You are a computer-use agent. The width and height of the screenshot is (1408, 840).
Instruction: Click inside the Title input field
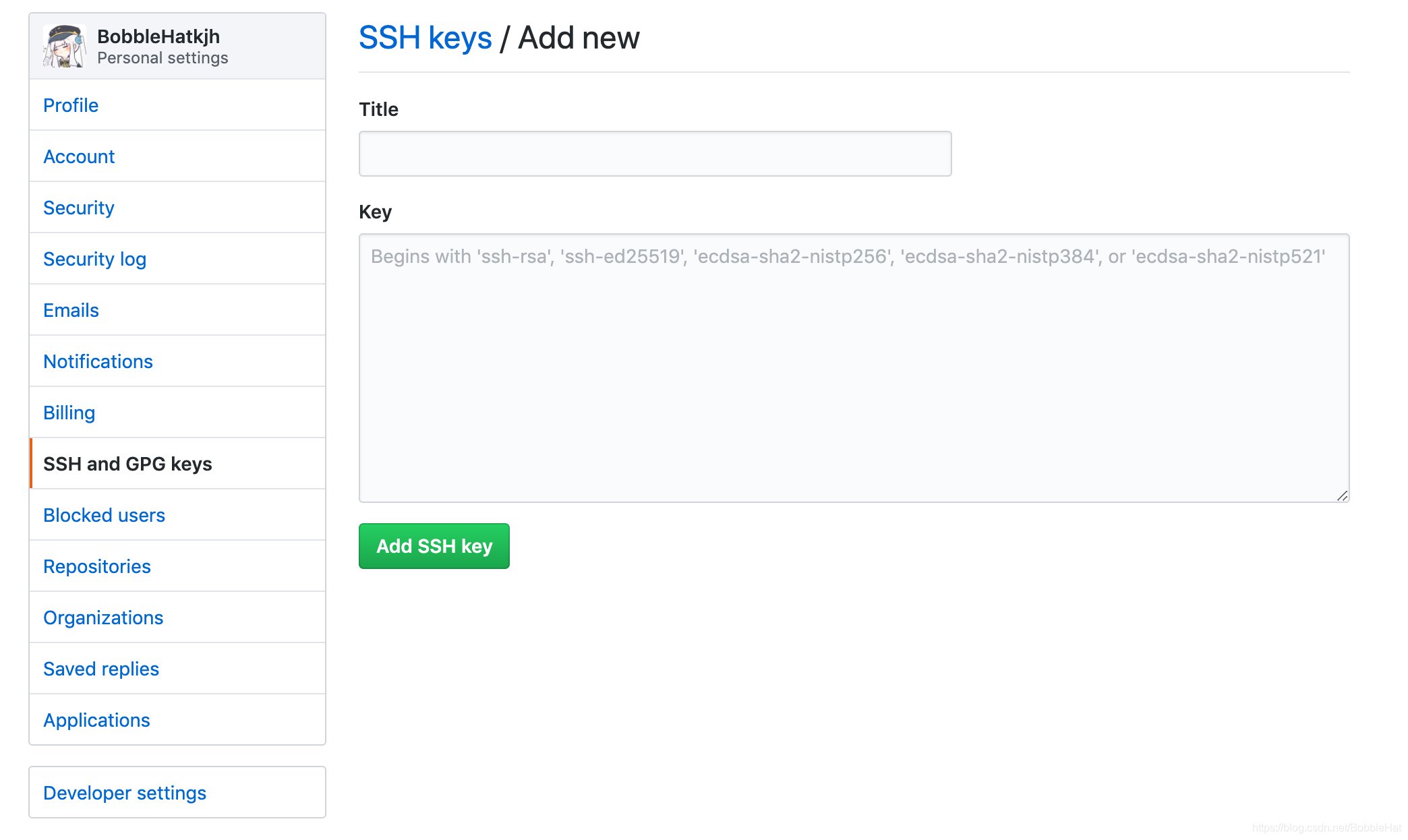[x=654, y=153]
